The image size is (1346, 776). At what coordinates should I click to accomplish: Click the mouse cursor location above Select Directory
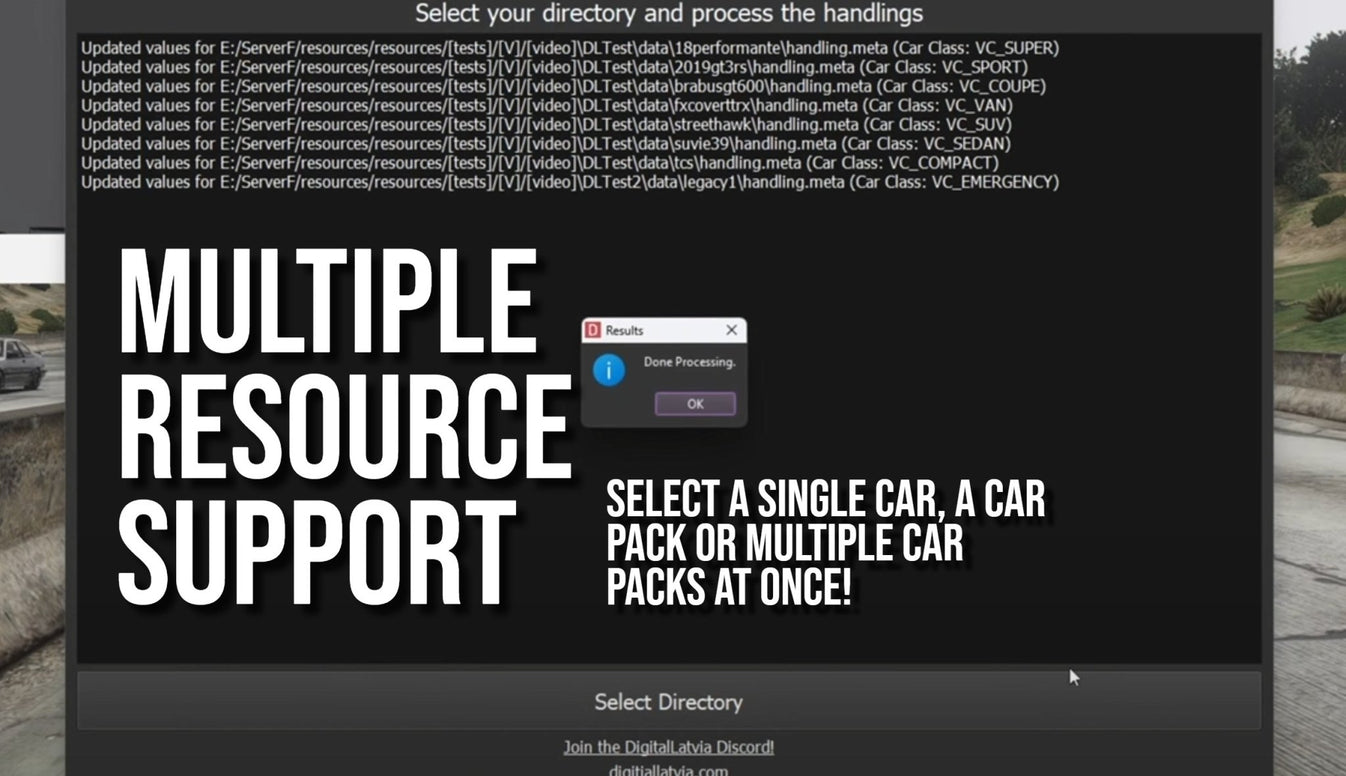click(x=1073, y=677)
